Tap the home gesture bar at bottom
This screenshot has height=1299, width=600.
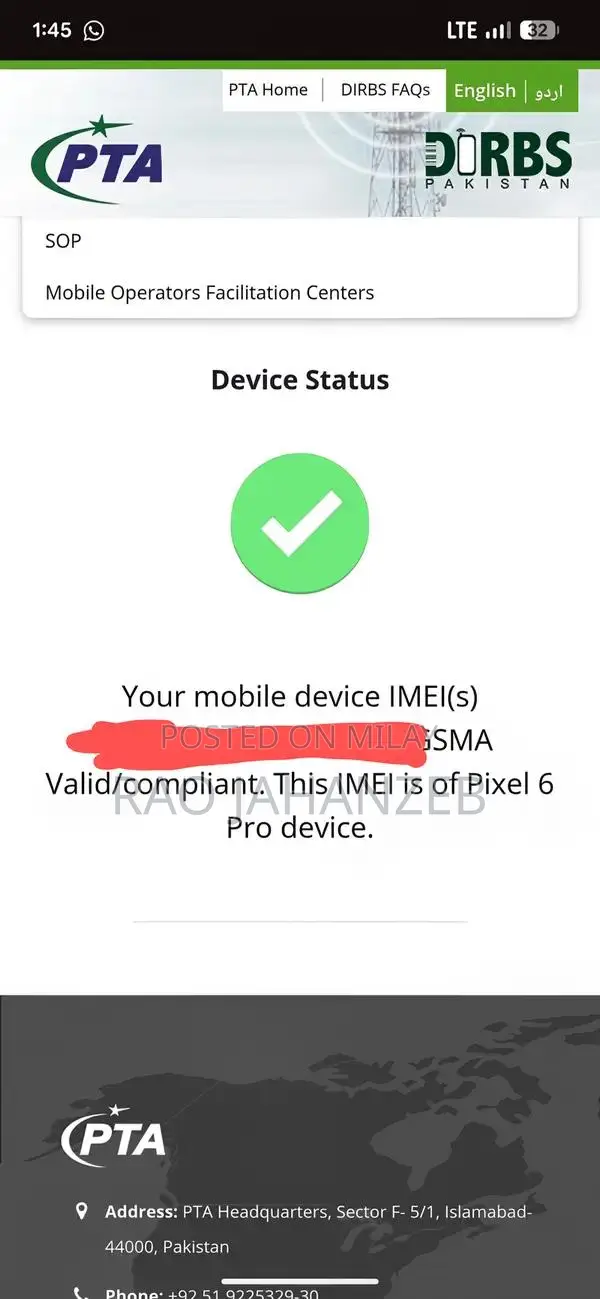click(x=300, y=1281)
